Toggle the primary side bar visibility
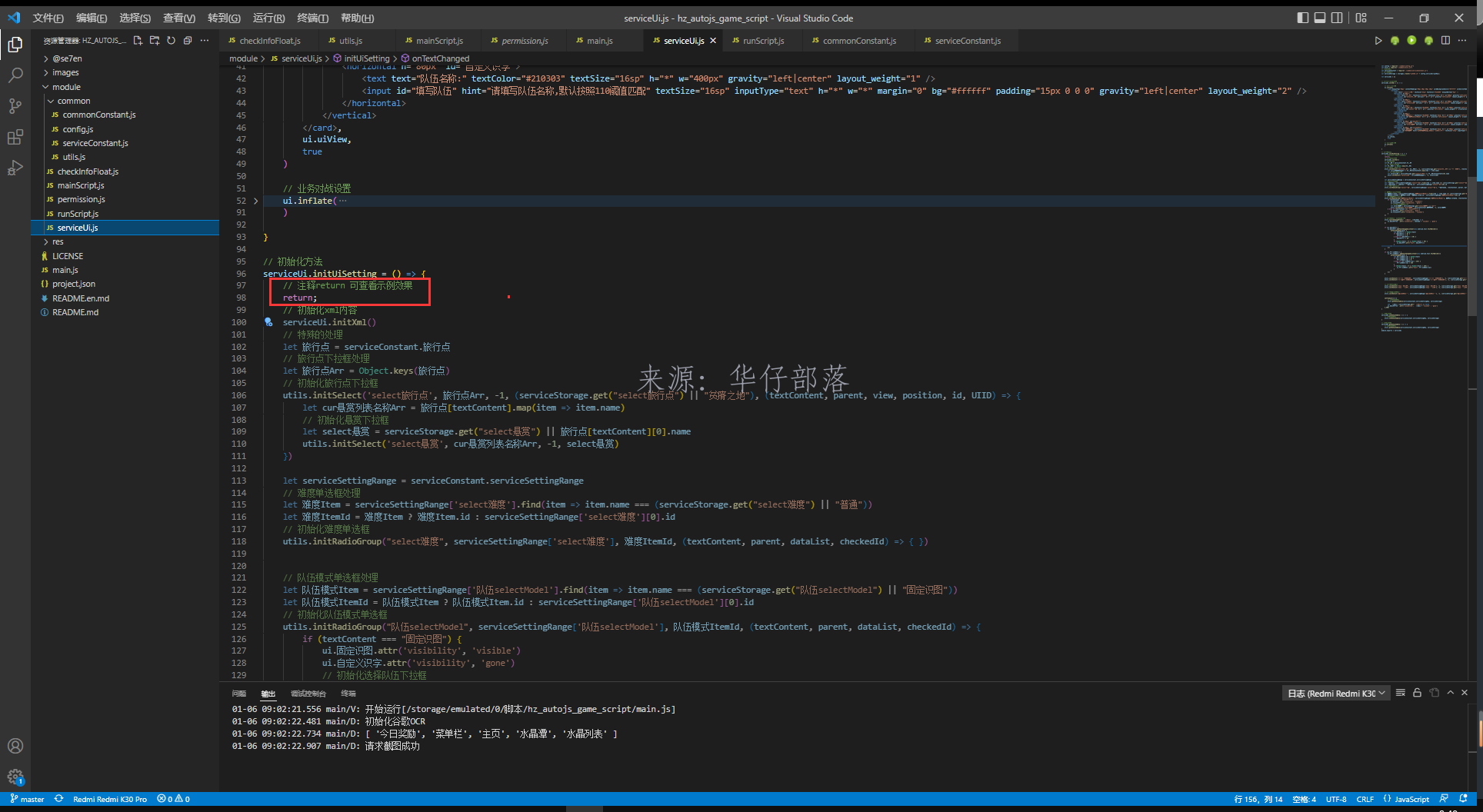The image size is (1483, 812). tap(1302, 18)
